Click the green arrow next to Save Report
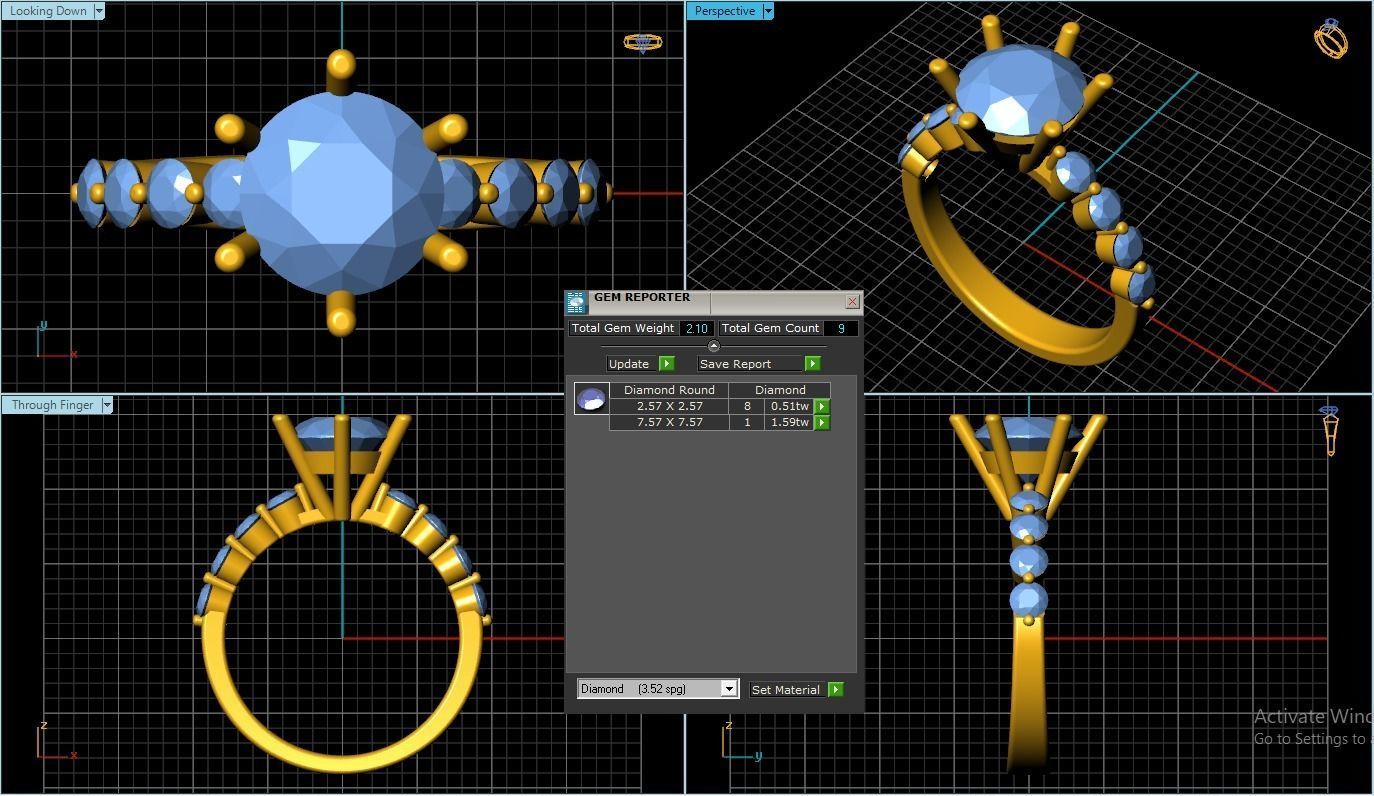1374x796 pixels. pyautogui.click(x=813, y=364)
